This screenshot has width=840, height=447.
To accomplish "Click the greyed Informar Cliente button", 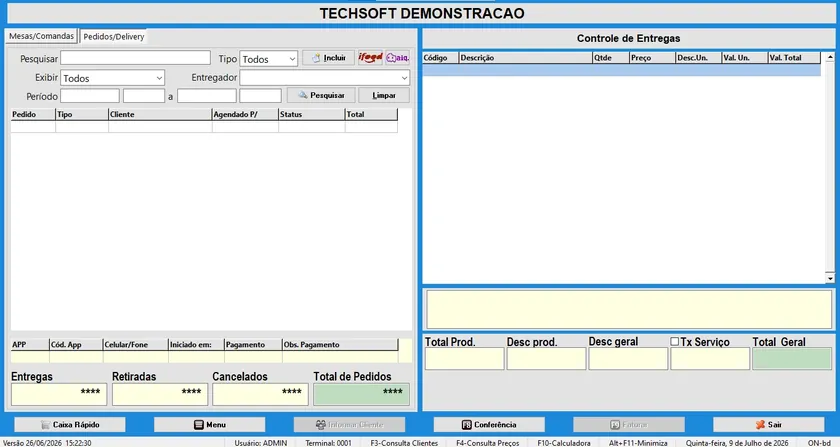I will click(349, 424).
